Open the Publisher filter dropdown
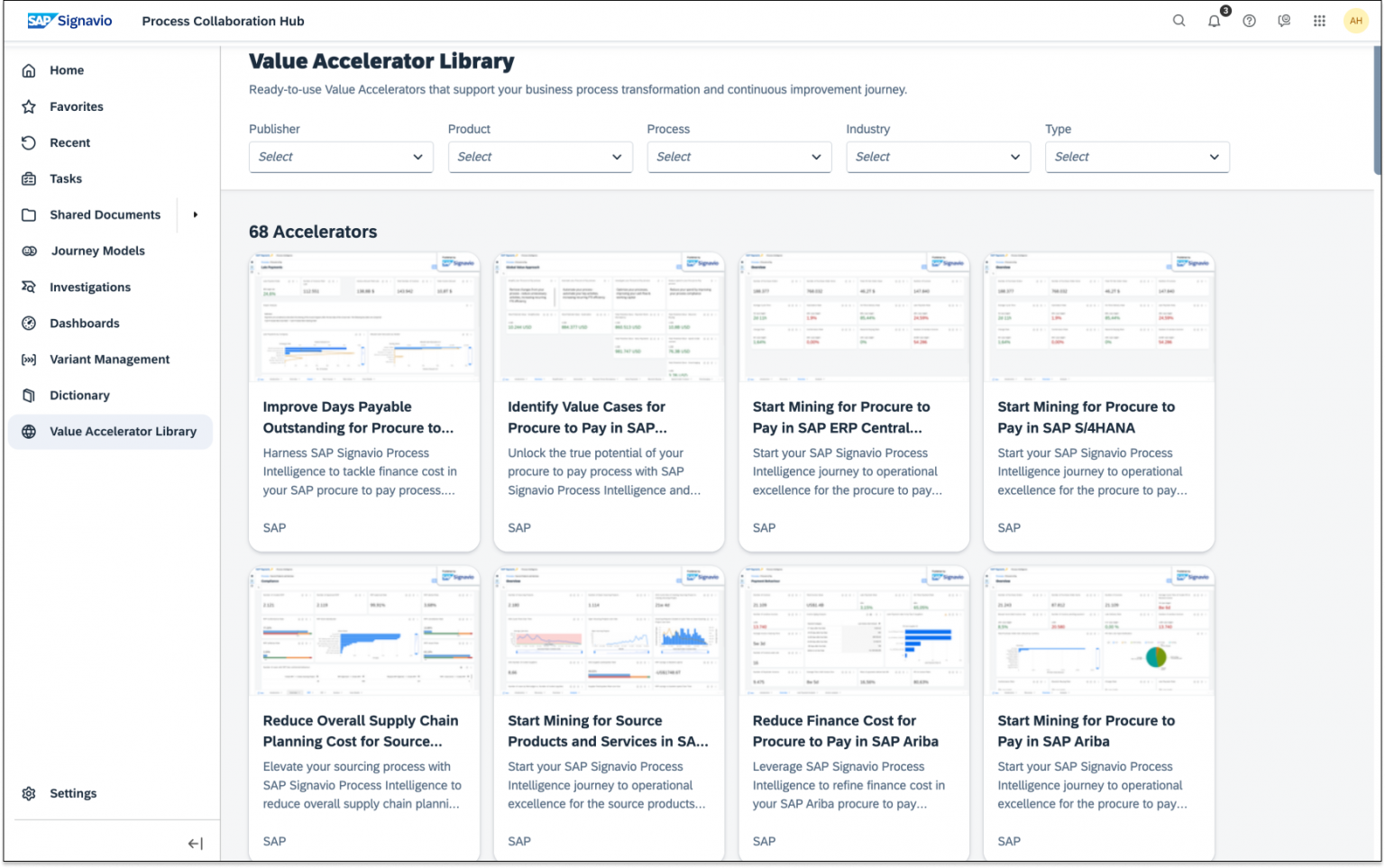This screenshot has width=1385, height=868. pyautogui.click(x=340, y=157)
